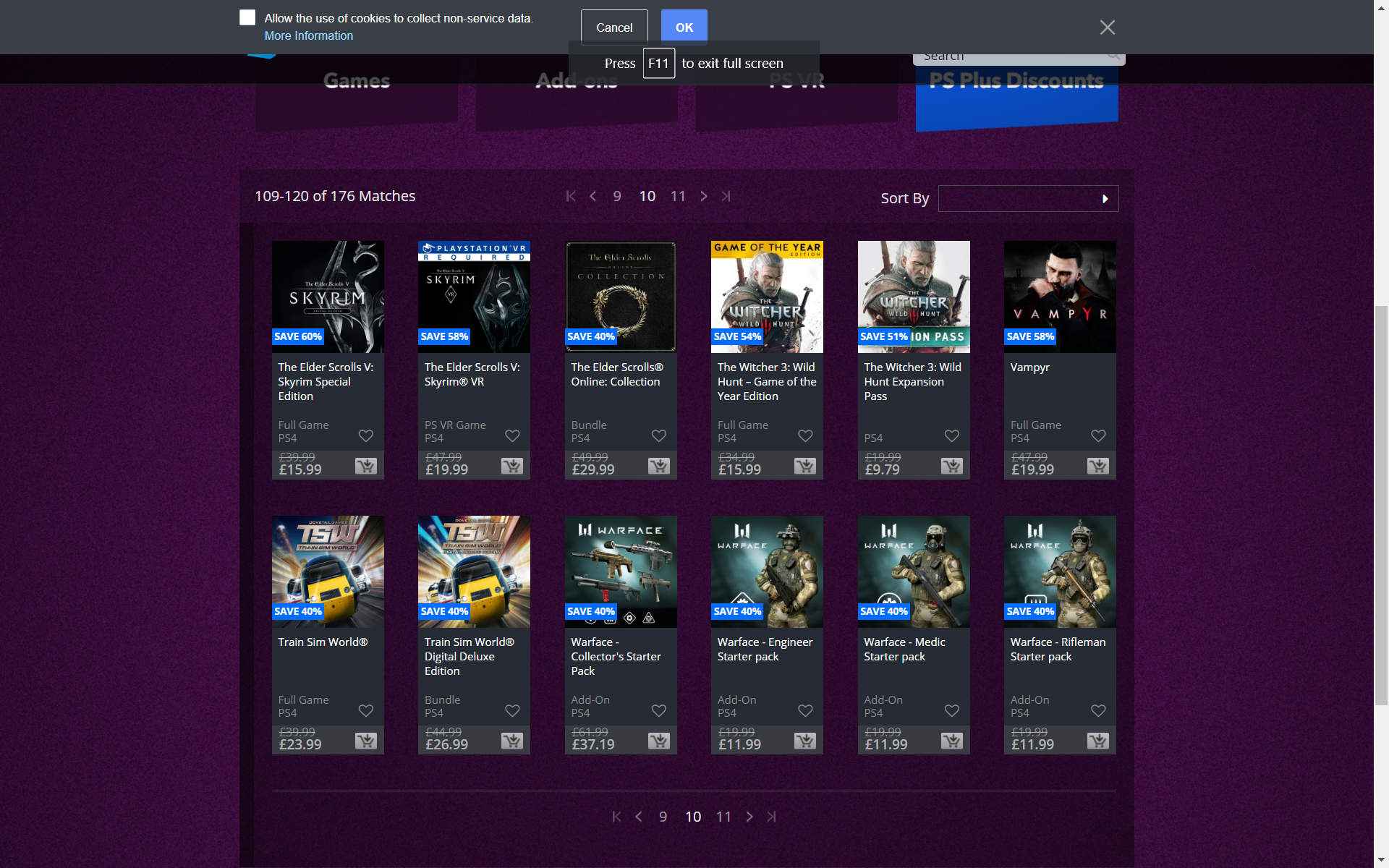
Task: Wishlist Witcher 3 Expansion Pass heart
Action: pyautogui.click(x=952, y=435)
